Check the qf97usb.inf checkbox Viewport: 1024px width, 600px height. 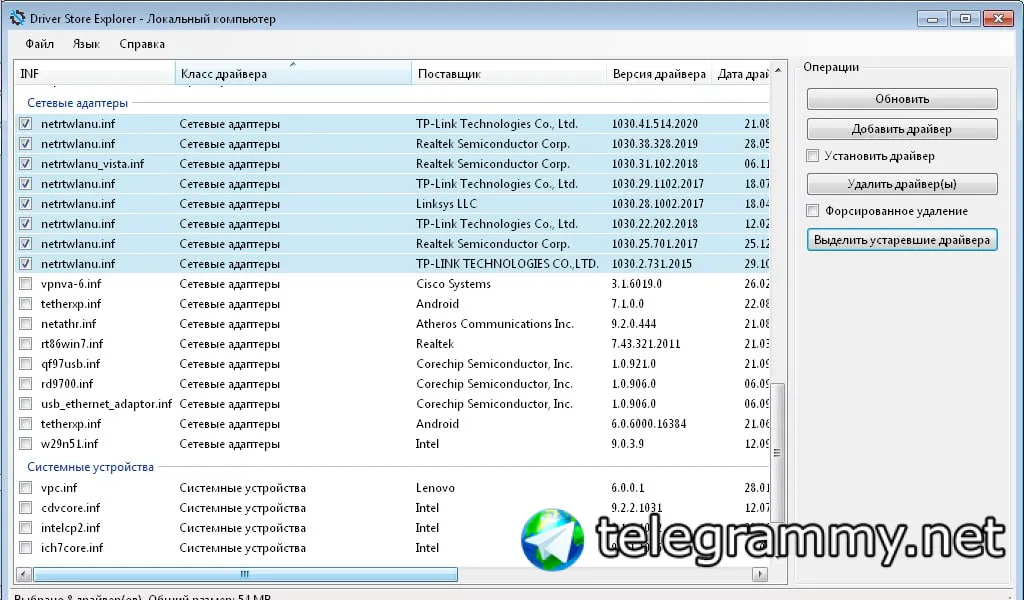tap(25, 364)
